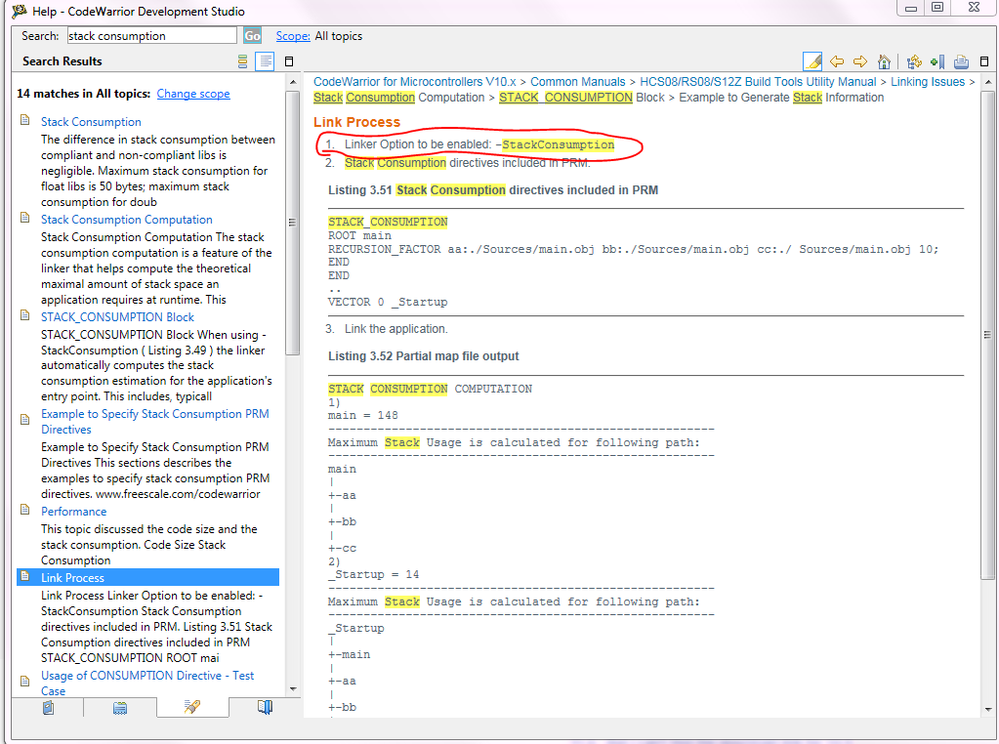Go forward with the right arrow

[x=860, y=61]
